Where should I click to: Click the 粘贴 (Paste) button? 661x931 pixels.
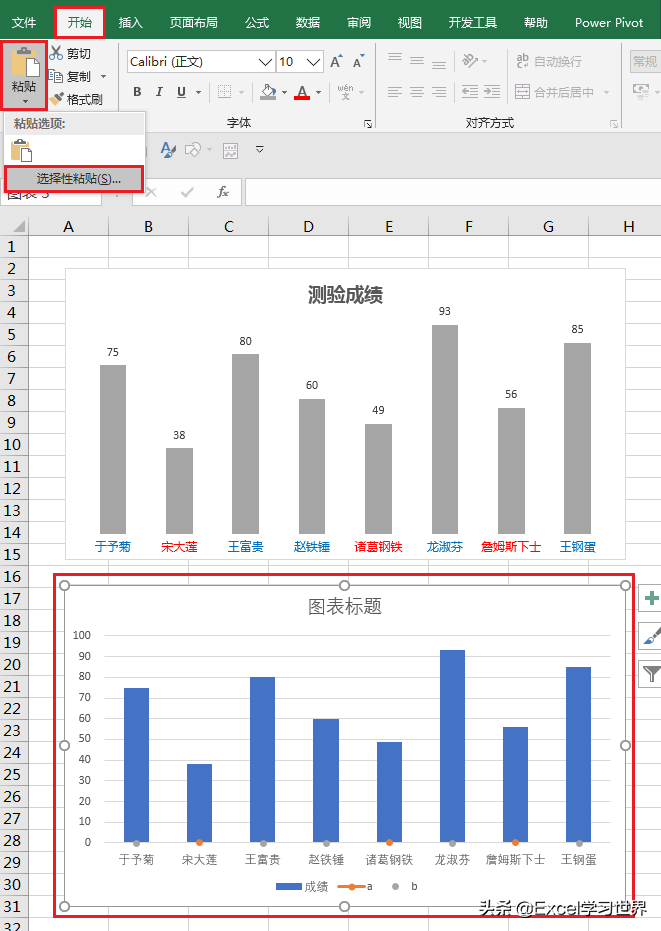(x=24, y=75)
